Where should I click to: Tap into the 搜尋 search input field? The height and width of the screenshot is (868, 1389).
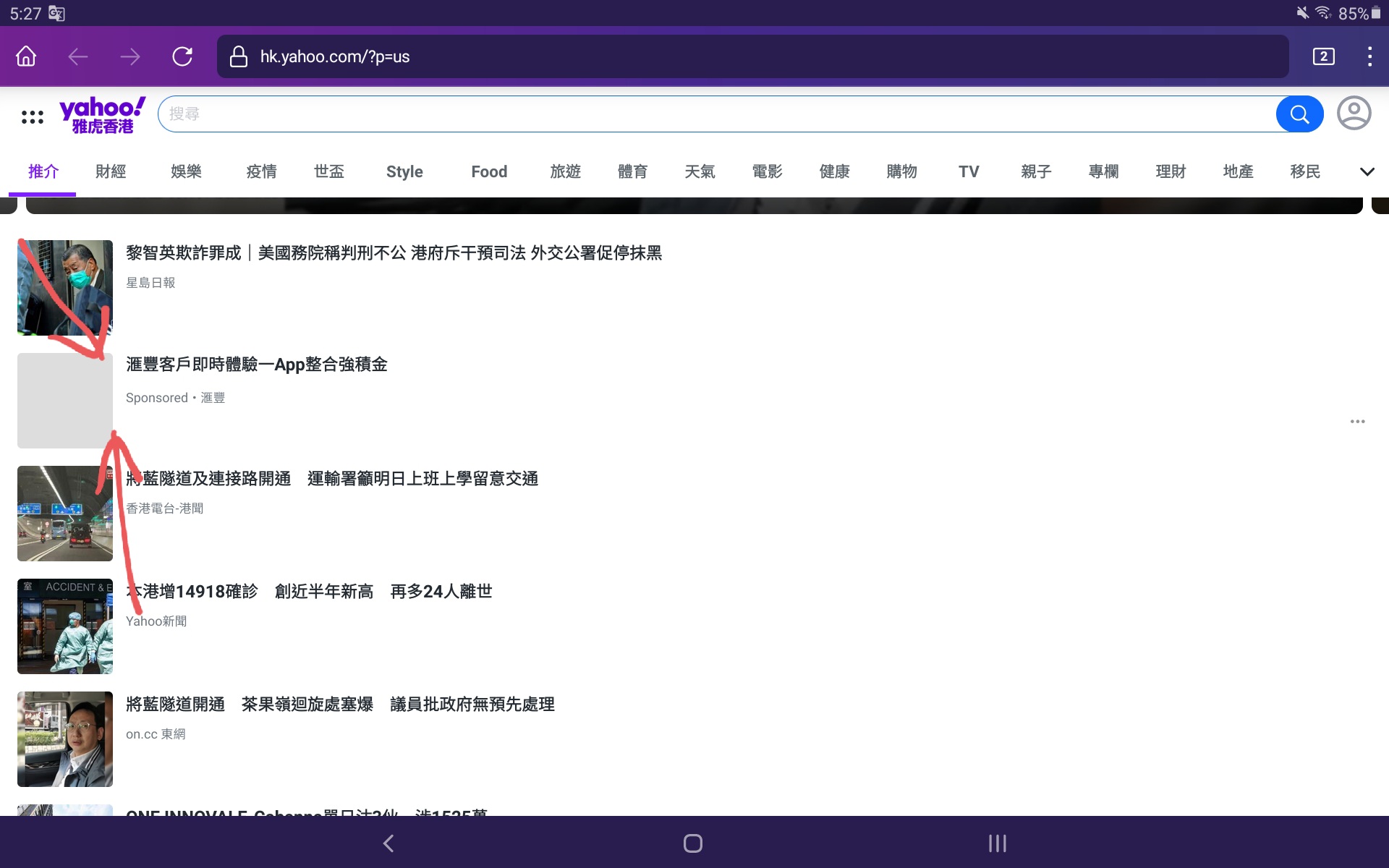click(x=506, y=114)
